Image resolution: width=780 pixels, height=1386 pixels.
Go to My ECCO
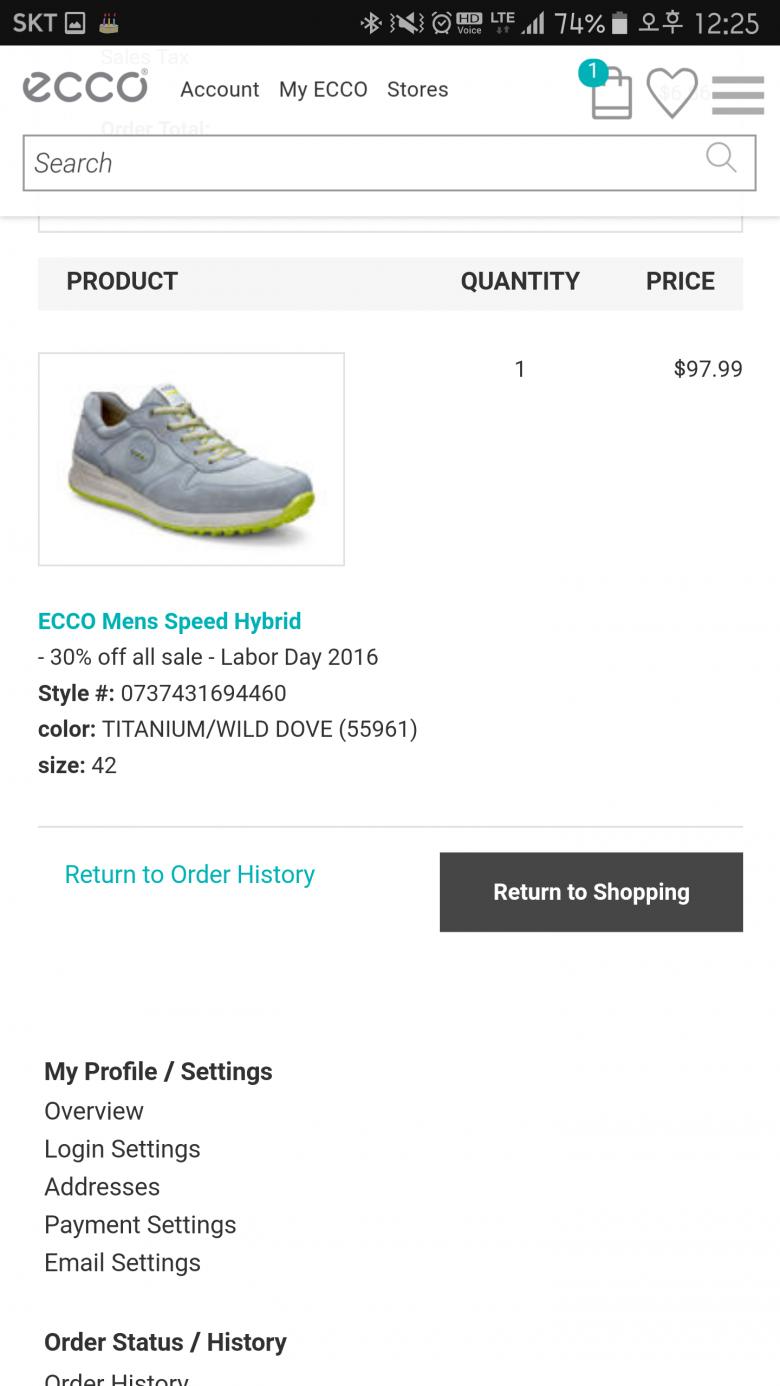pos(323,89)
